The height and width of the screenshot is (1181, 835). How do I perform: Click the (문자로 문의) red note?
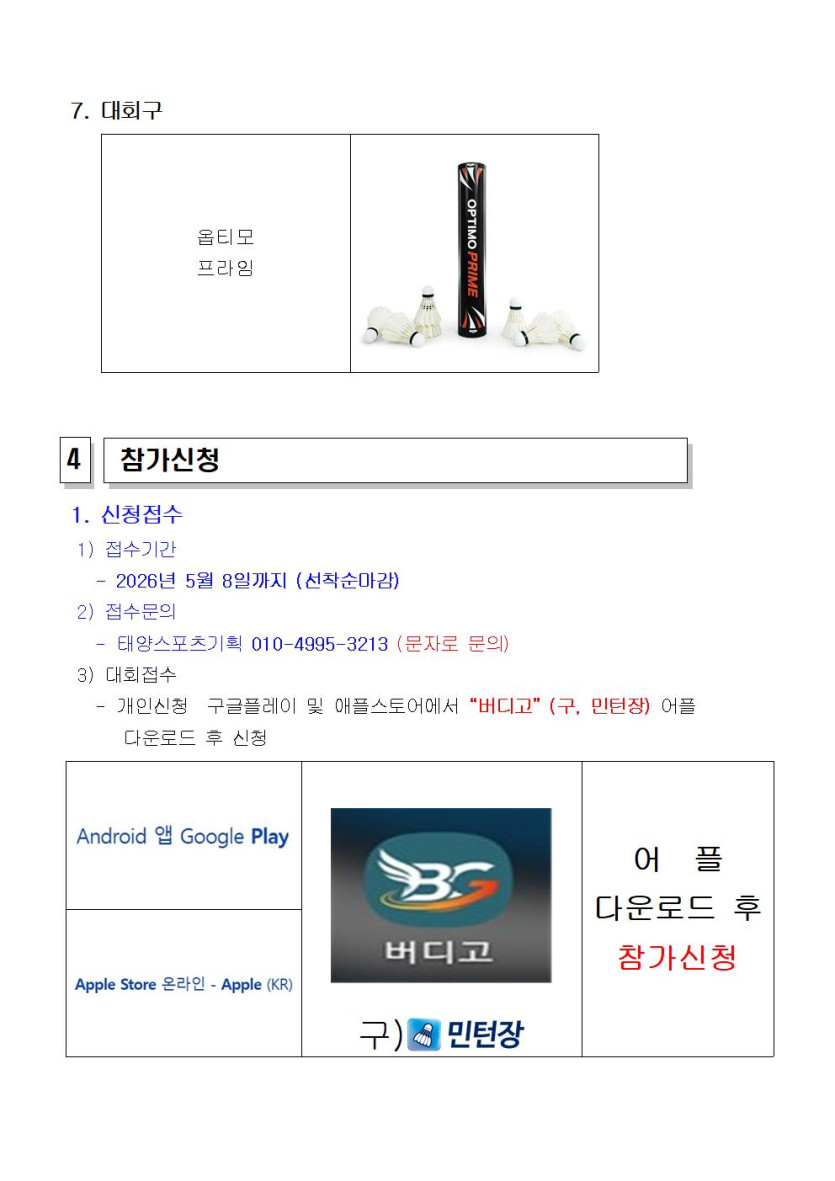(453, 644)
